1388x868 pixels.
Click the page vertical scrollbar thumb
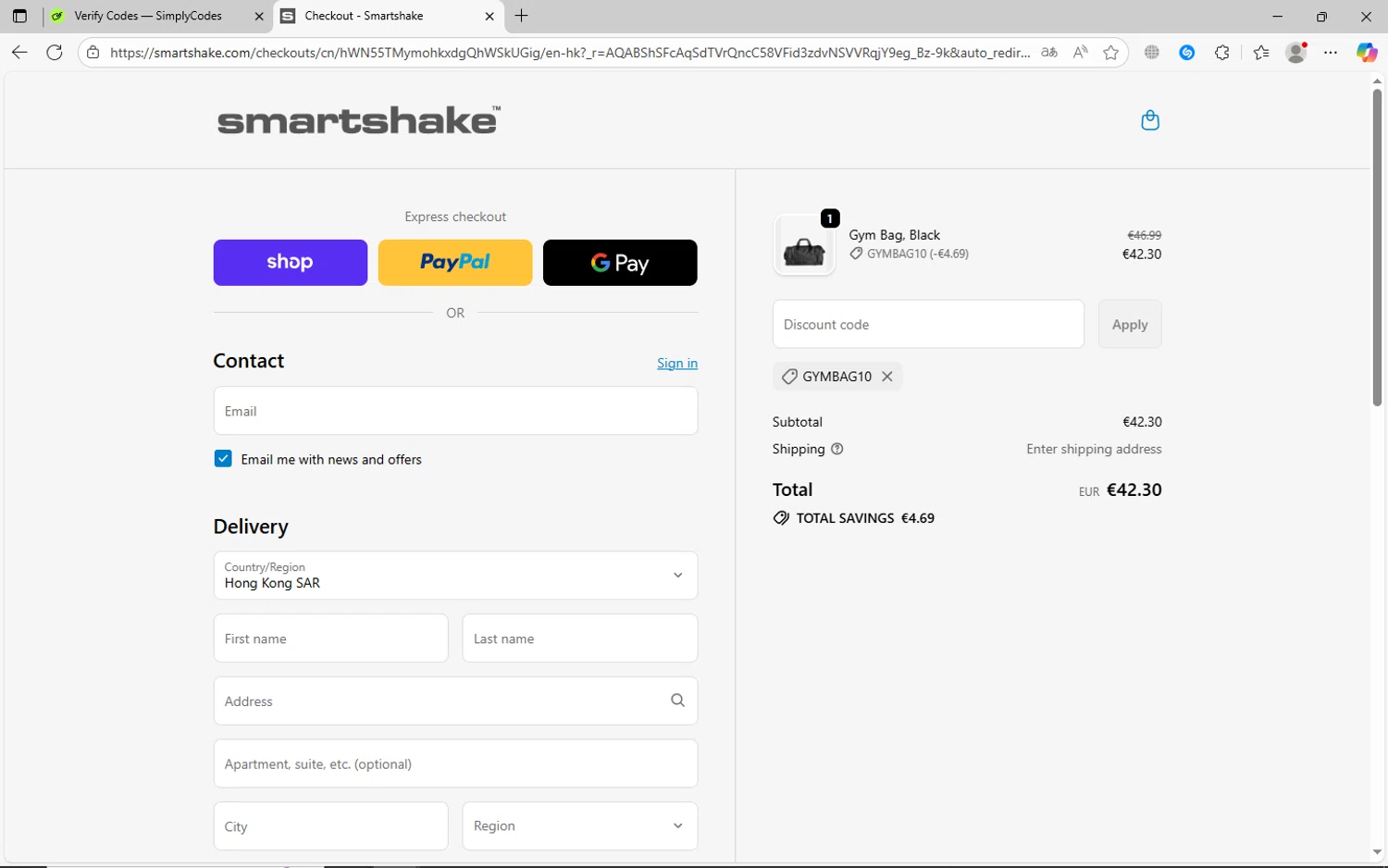pyautogui.click(x=1377, y=248)
